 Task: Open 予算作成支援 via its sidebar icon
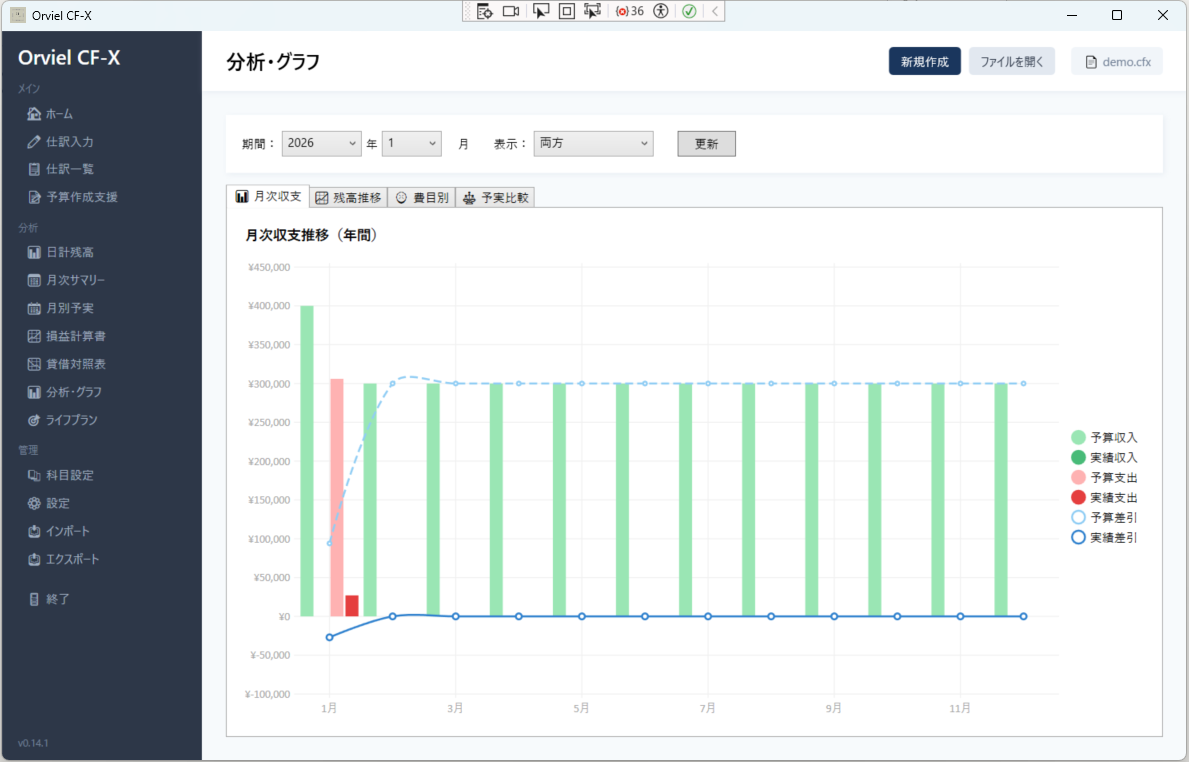34,197
